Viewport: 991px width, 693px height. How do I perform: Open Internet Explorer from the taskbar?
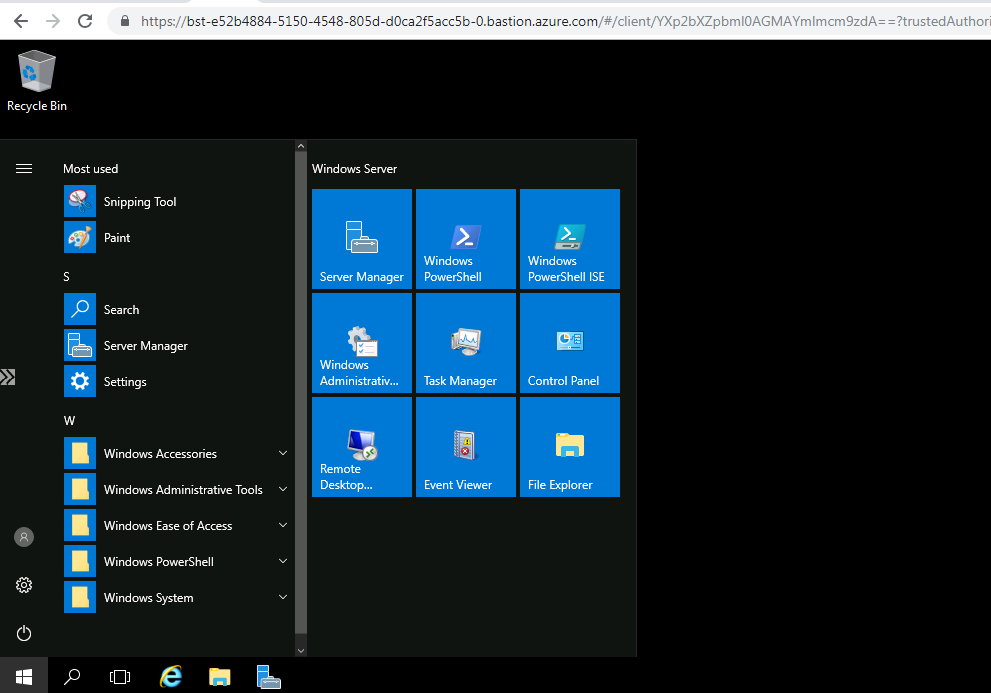170,676
